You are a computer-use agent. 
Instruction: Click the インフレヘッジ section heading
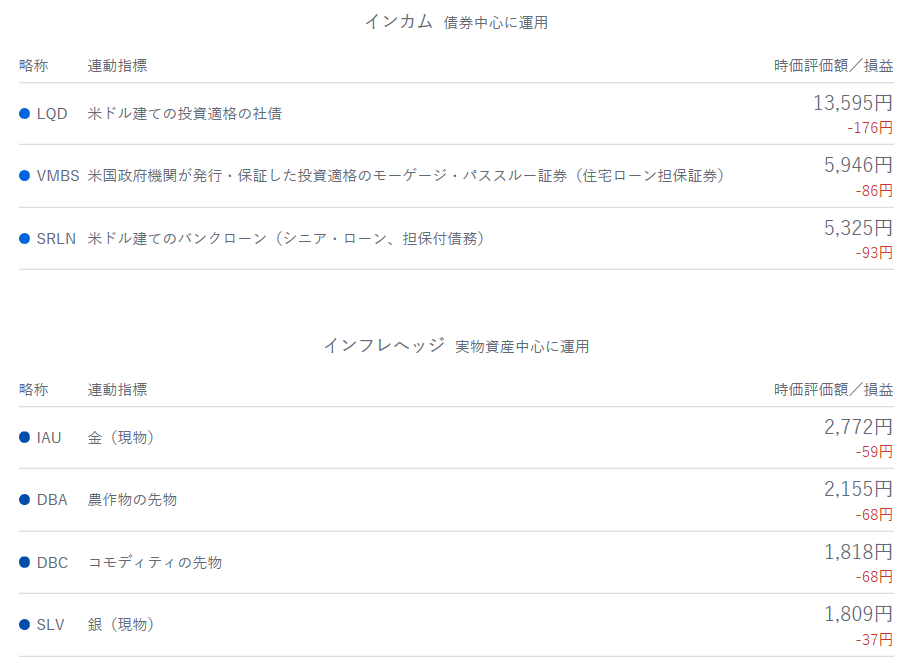click(x=384, y=345)
